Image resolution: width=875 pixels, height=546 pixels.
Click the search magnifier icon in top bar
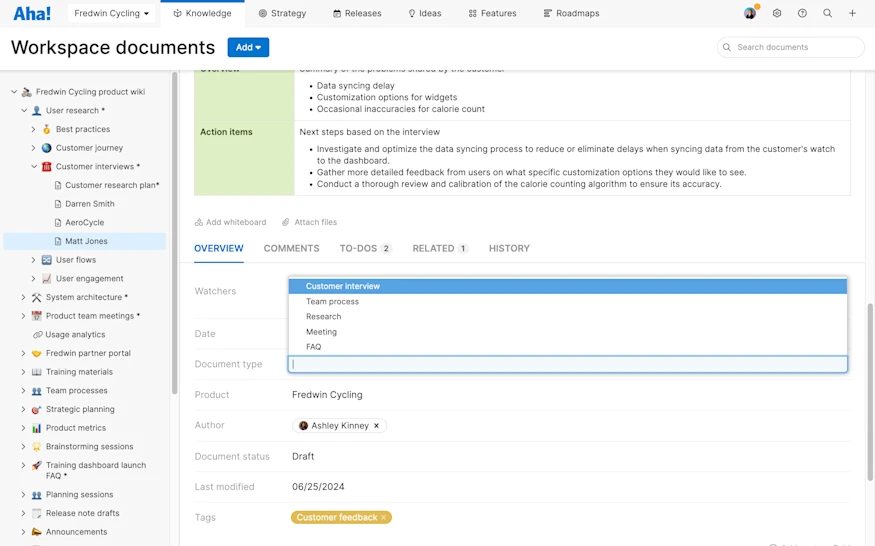pyautogui.click(x=828, y=13)
